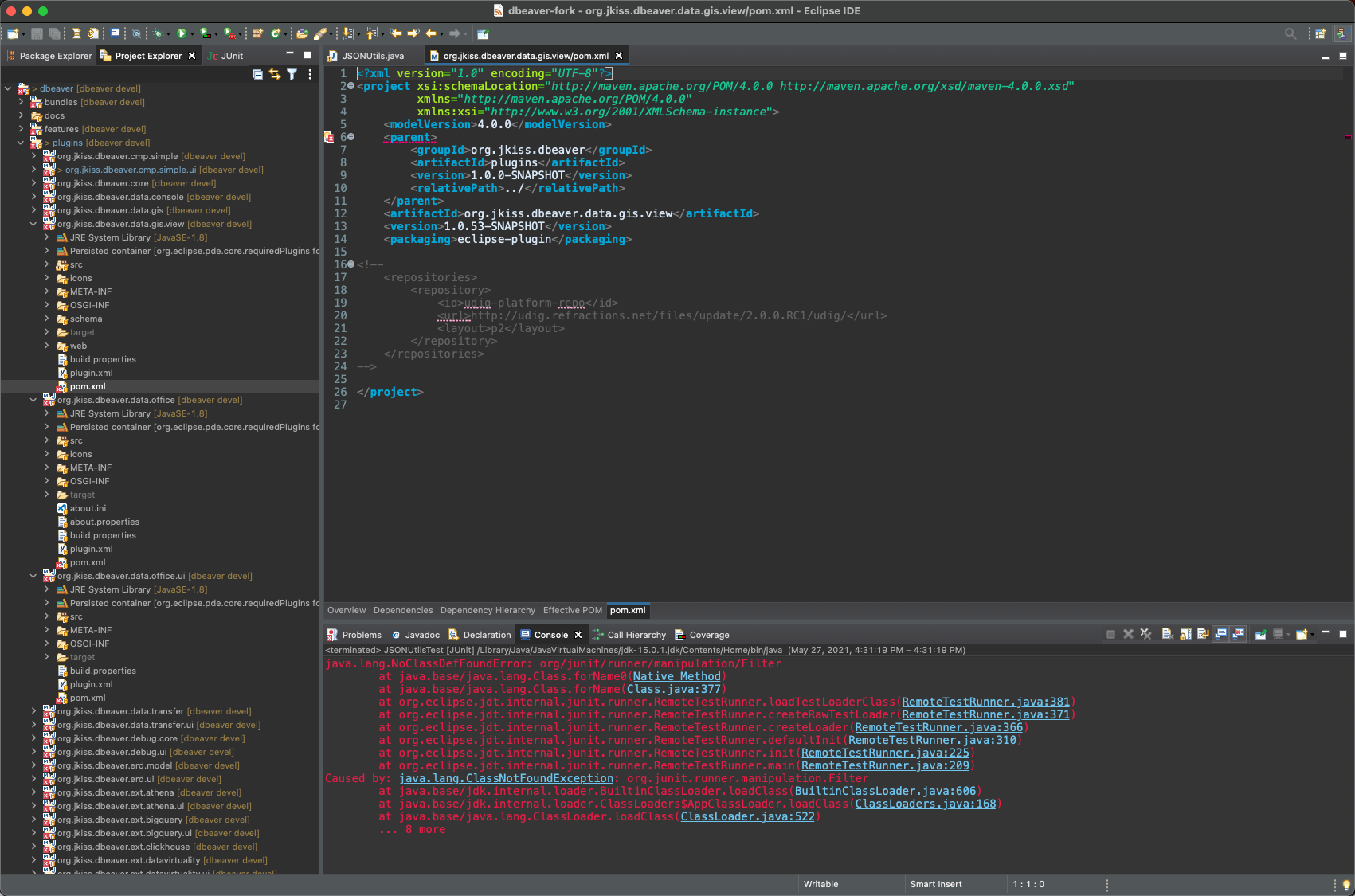
Task: Click the filter funnel icon in Project Explorer
Action: (292, 74)
